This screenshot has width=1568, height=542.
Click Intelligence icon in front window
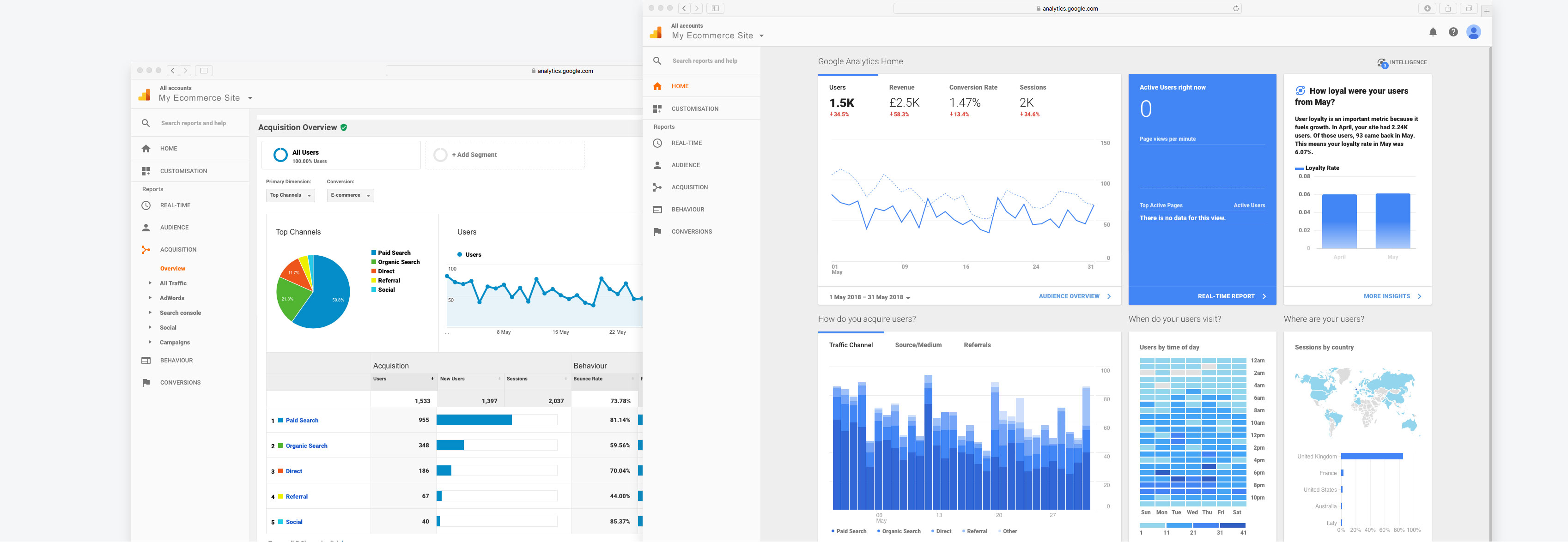tap(1382, 63)
